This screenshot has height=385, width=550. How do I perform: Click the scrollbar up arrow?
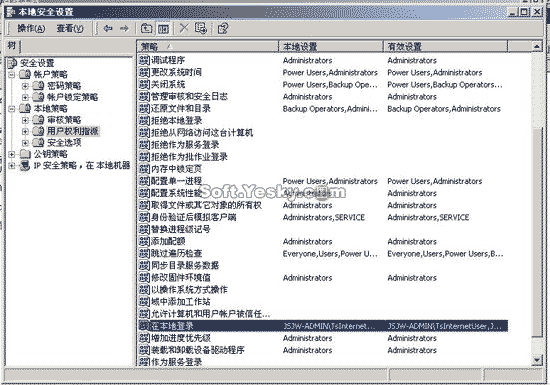click(x=537, y=47)
